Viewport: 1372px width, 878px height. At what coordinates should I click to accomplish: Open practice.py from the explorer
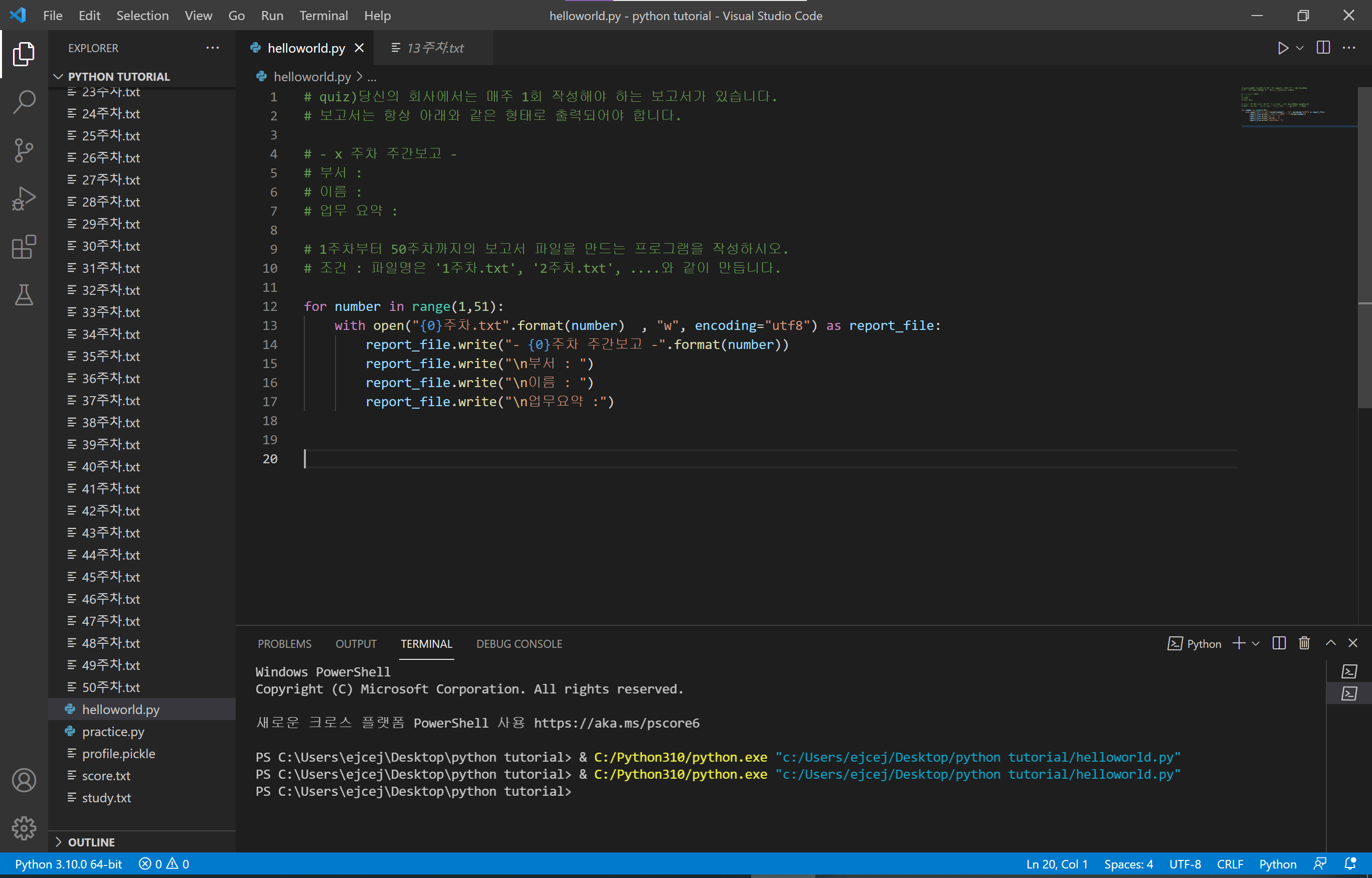click(x=113, y=732)
